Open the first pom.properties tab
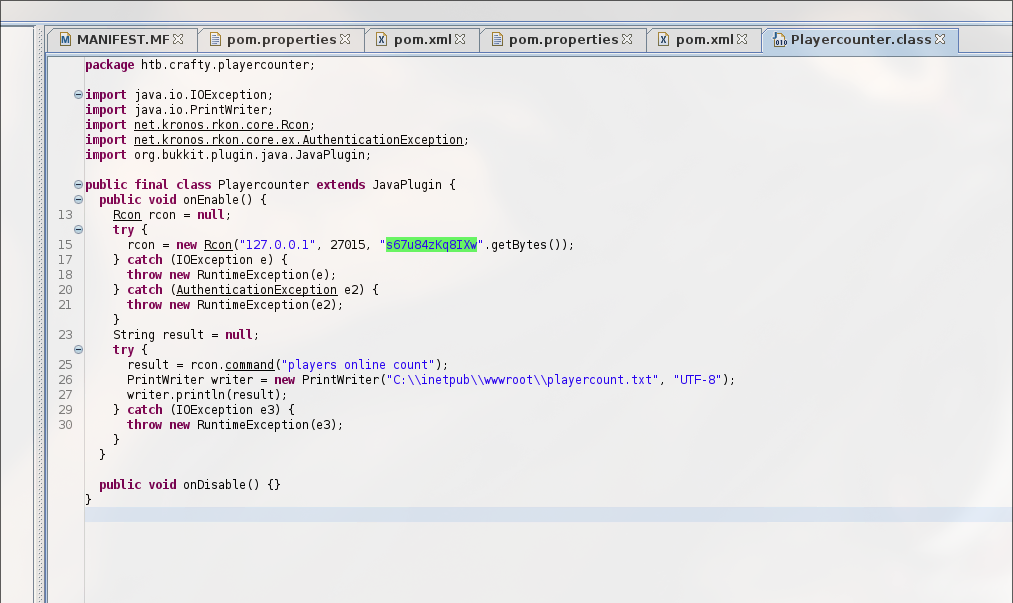 282,40
